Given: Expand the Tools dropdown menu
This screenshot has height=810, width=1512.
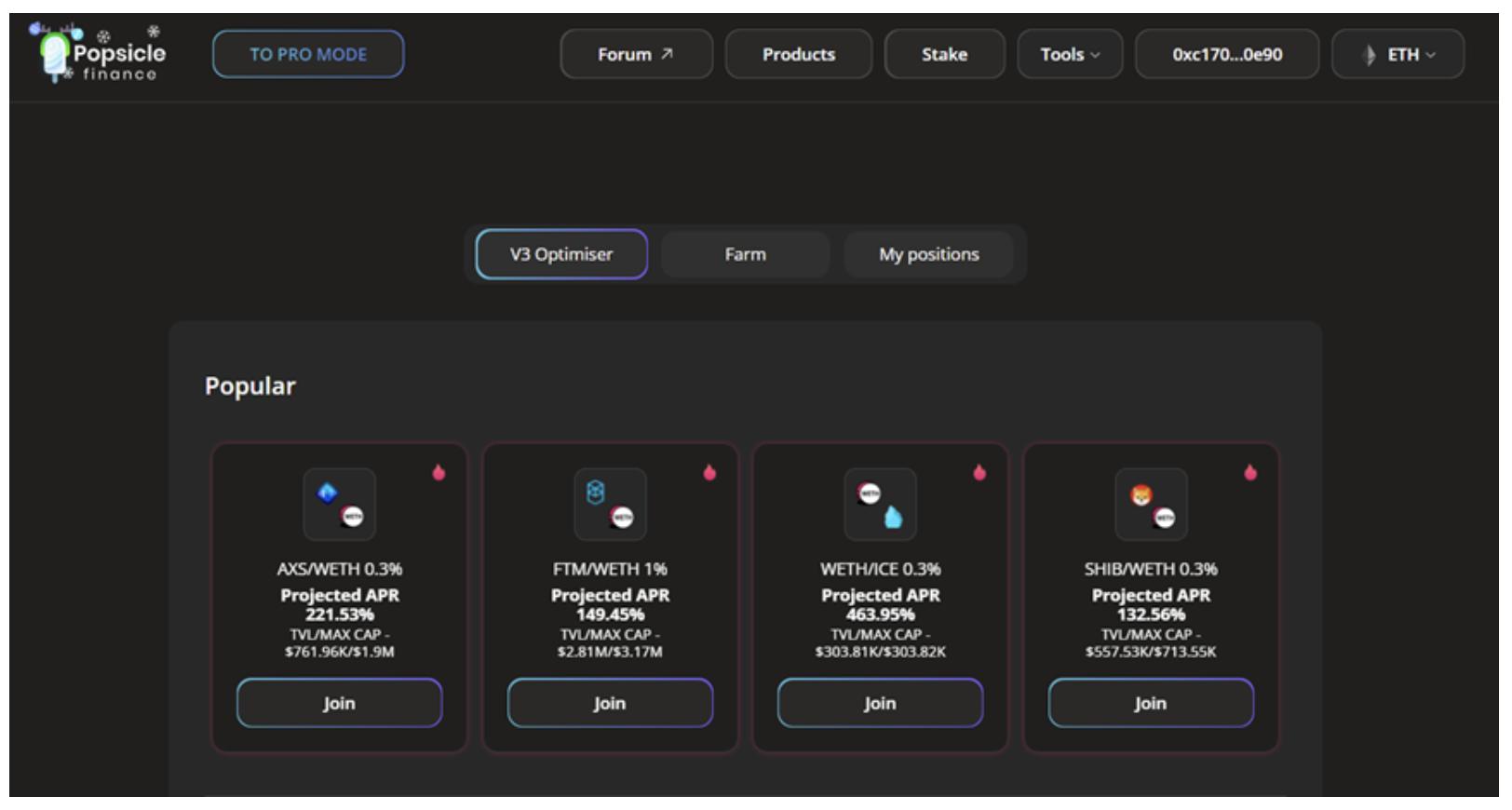Looking at the screenshot, I should pyautogui.click(x=1070, y=54).
